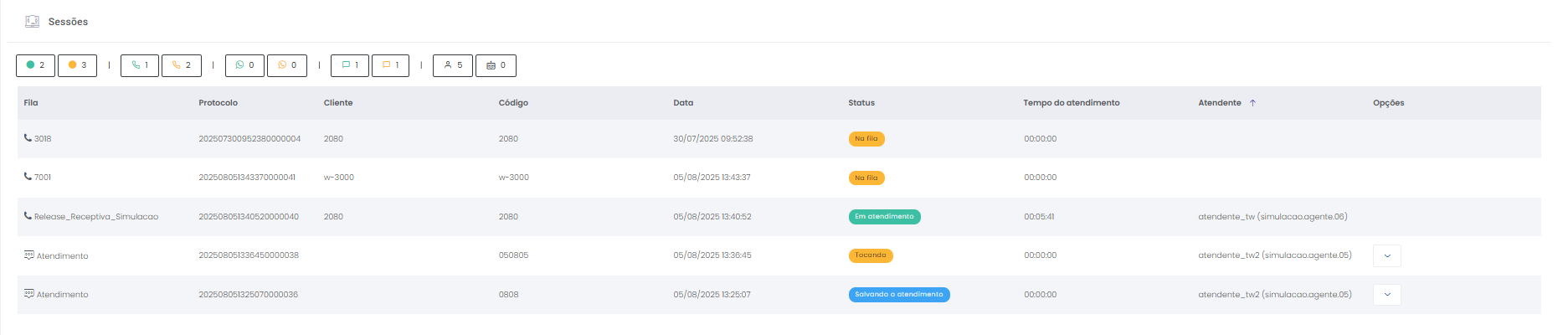Click the green chat sessions counter
Viewport: 1568px width, 335px height.
click(x=350, y=65)
